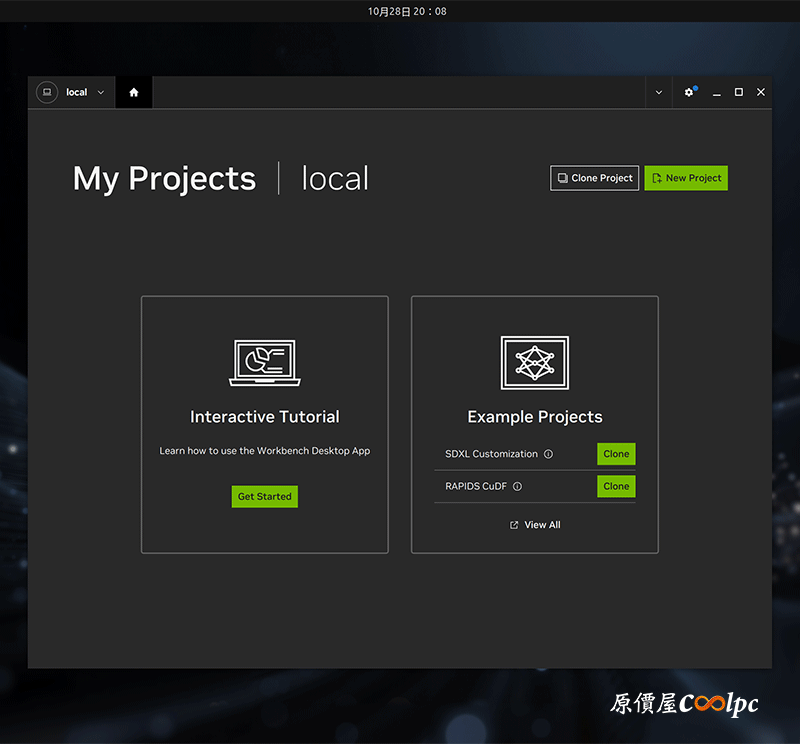The height and width of the screenshot is (744, 800).
Task: Click the Interactive Tutorial laptop icon
Action: 265,362
